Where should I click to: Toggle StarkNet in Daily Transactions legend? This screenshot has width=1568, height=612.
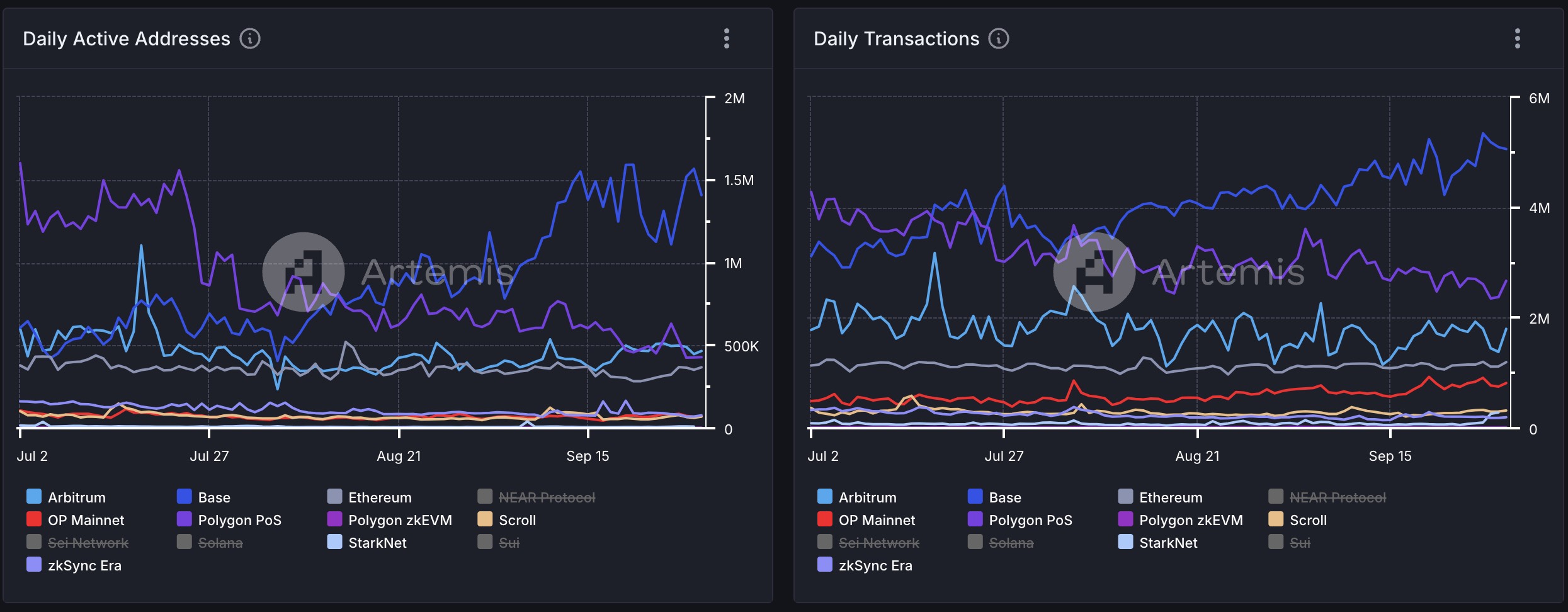pyautogui.click(x=1157, y=543)
